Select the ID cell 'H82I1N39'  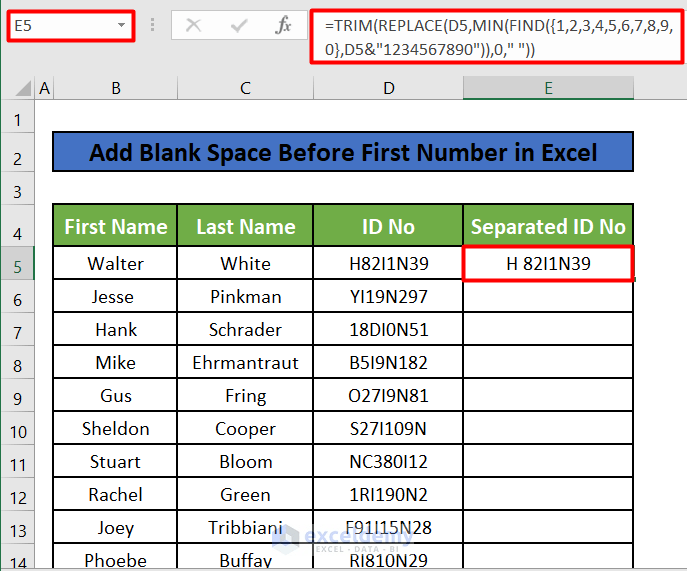point(388,263)
